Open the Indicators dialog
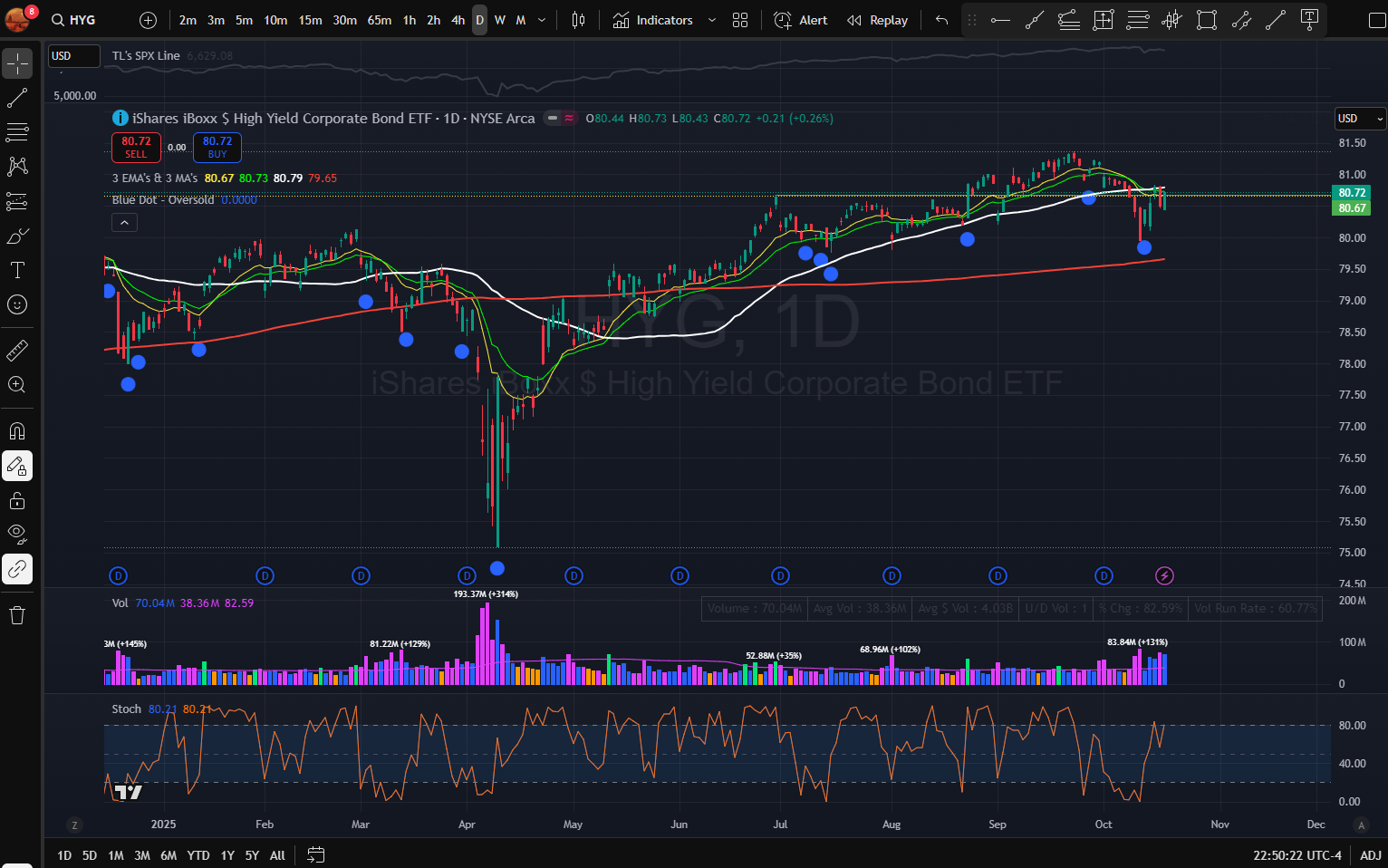Viewport: 1388px width, 868px height. (652, 20)
